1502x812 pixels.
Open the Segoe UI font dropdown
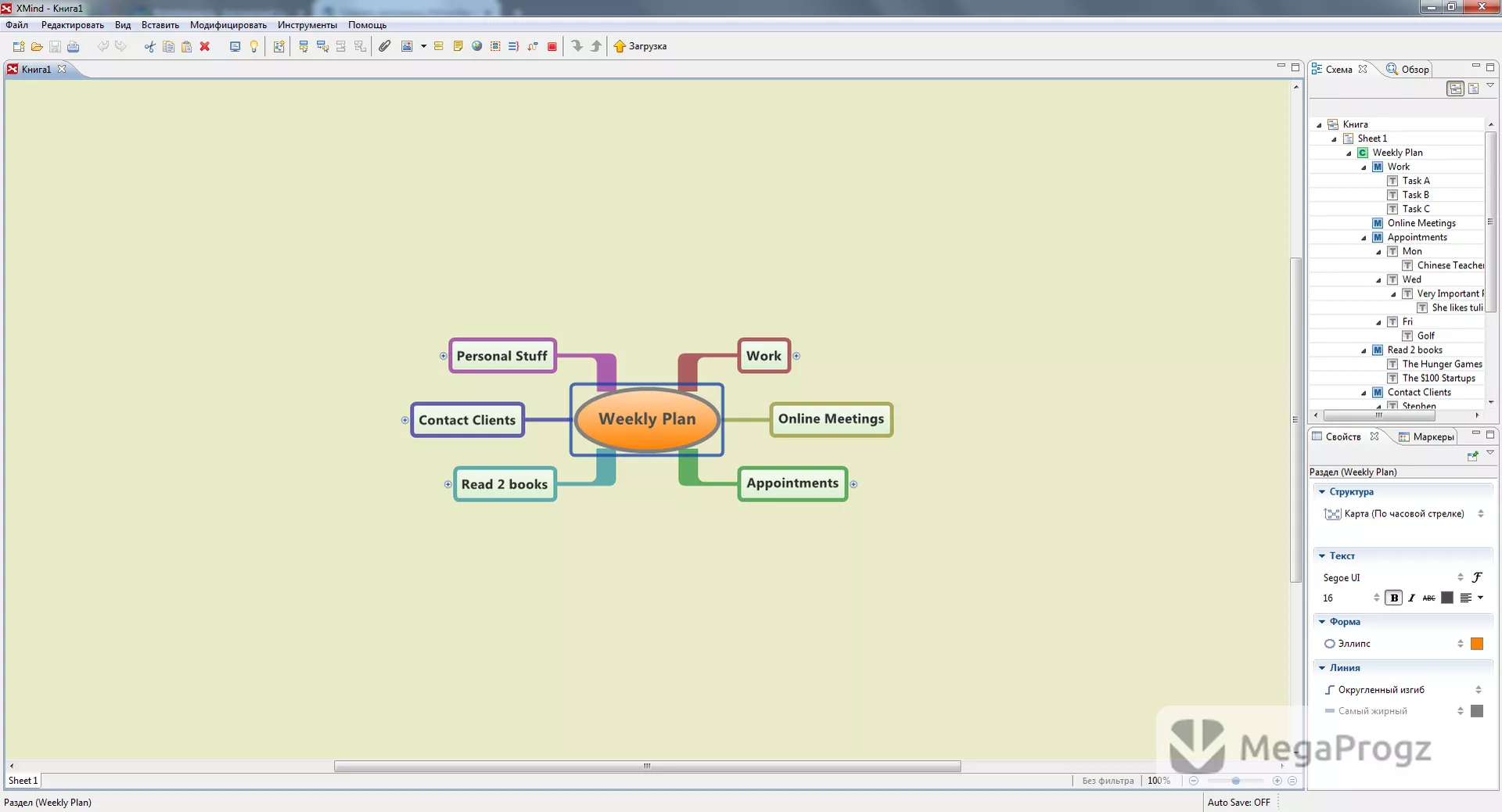click(1393, 577)
